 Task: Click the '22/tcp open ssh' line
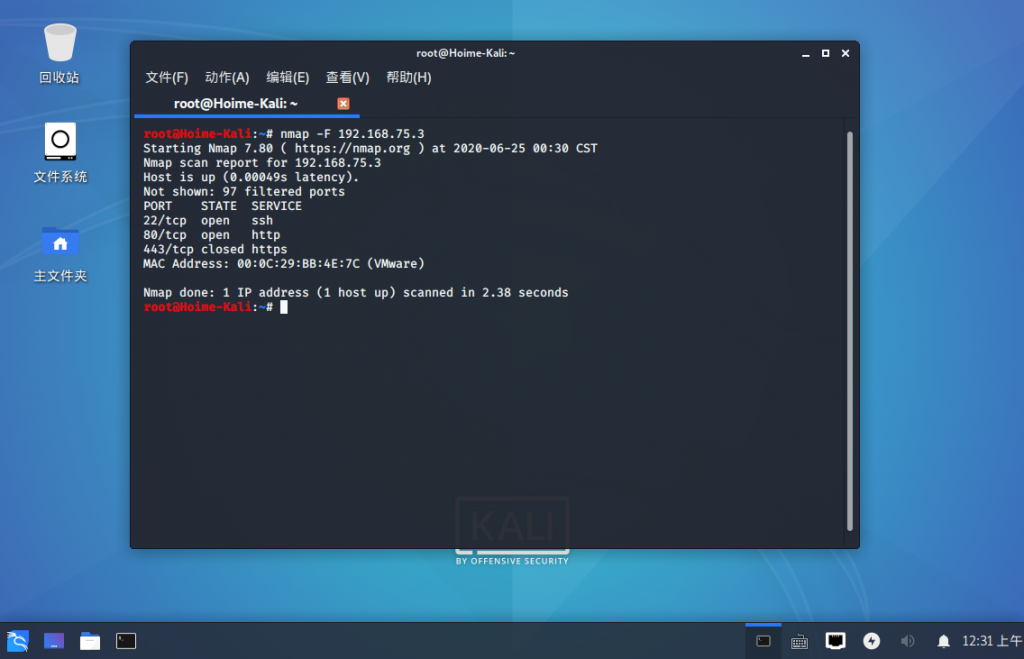tap(208, 220)
